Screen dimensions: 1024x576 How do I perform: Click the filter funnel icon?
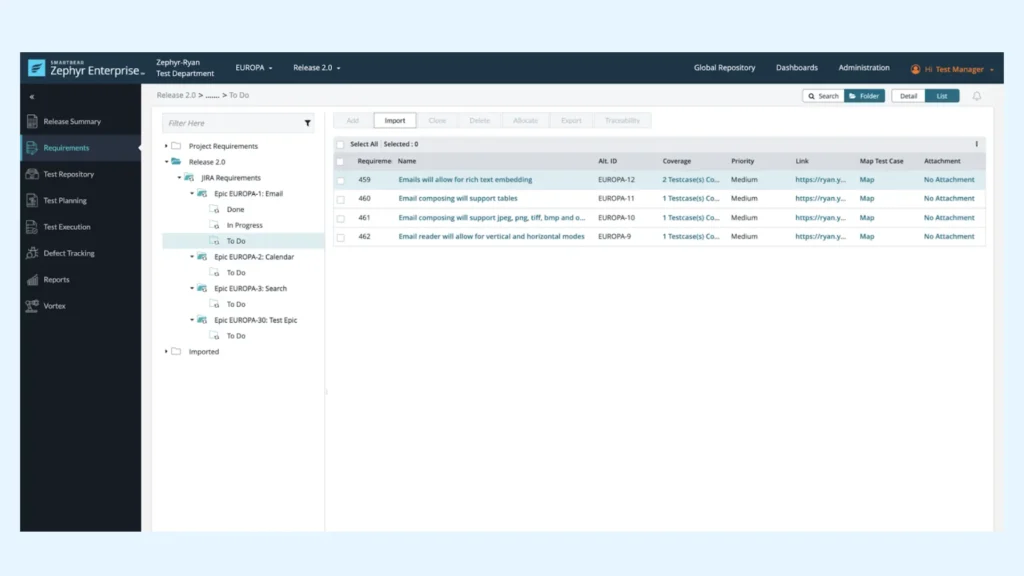(308, 123)
